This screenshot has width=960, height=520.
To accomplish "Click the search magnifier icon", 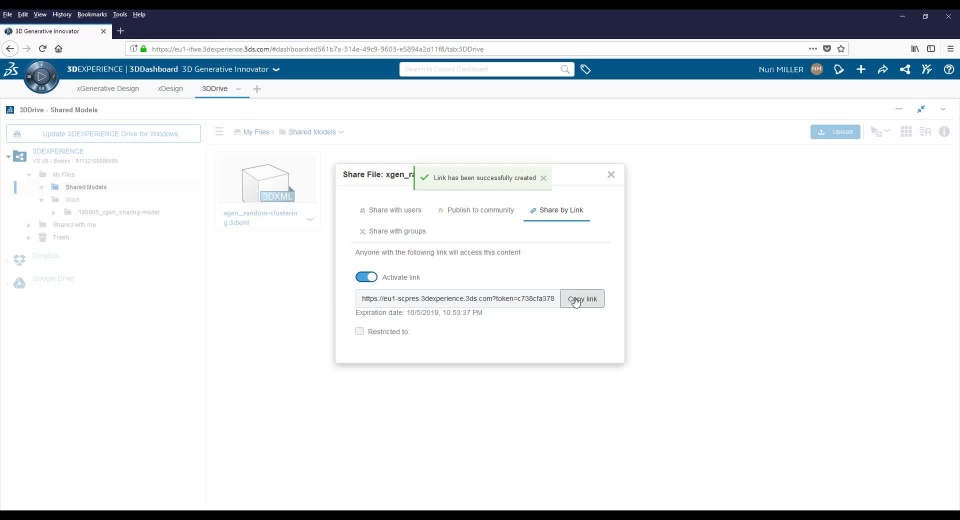I will click(565, 69).
